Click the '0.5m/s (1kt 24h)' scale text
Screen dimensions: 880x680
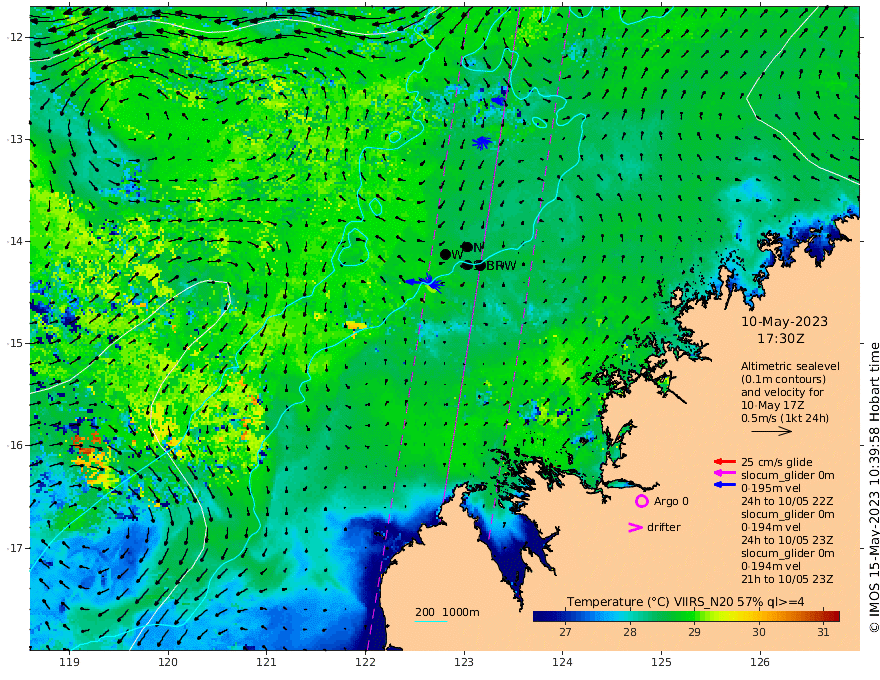pos(785,418)
